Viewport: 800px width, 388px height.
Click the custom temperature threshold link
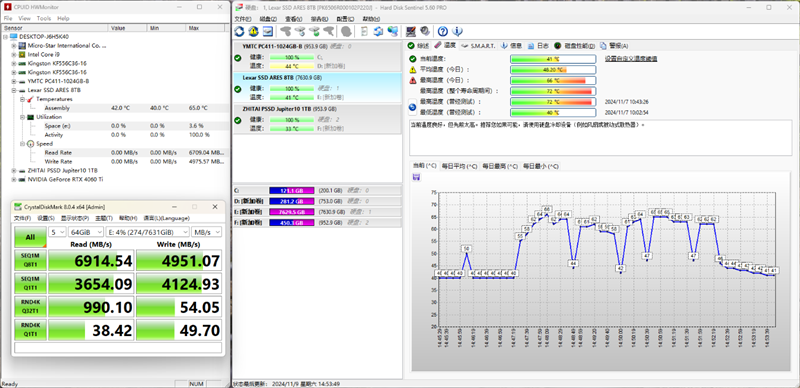(x=631, y=59)
